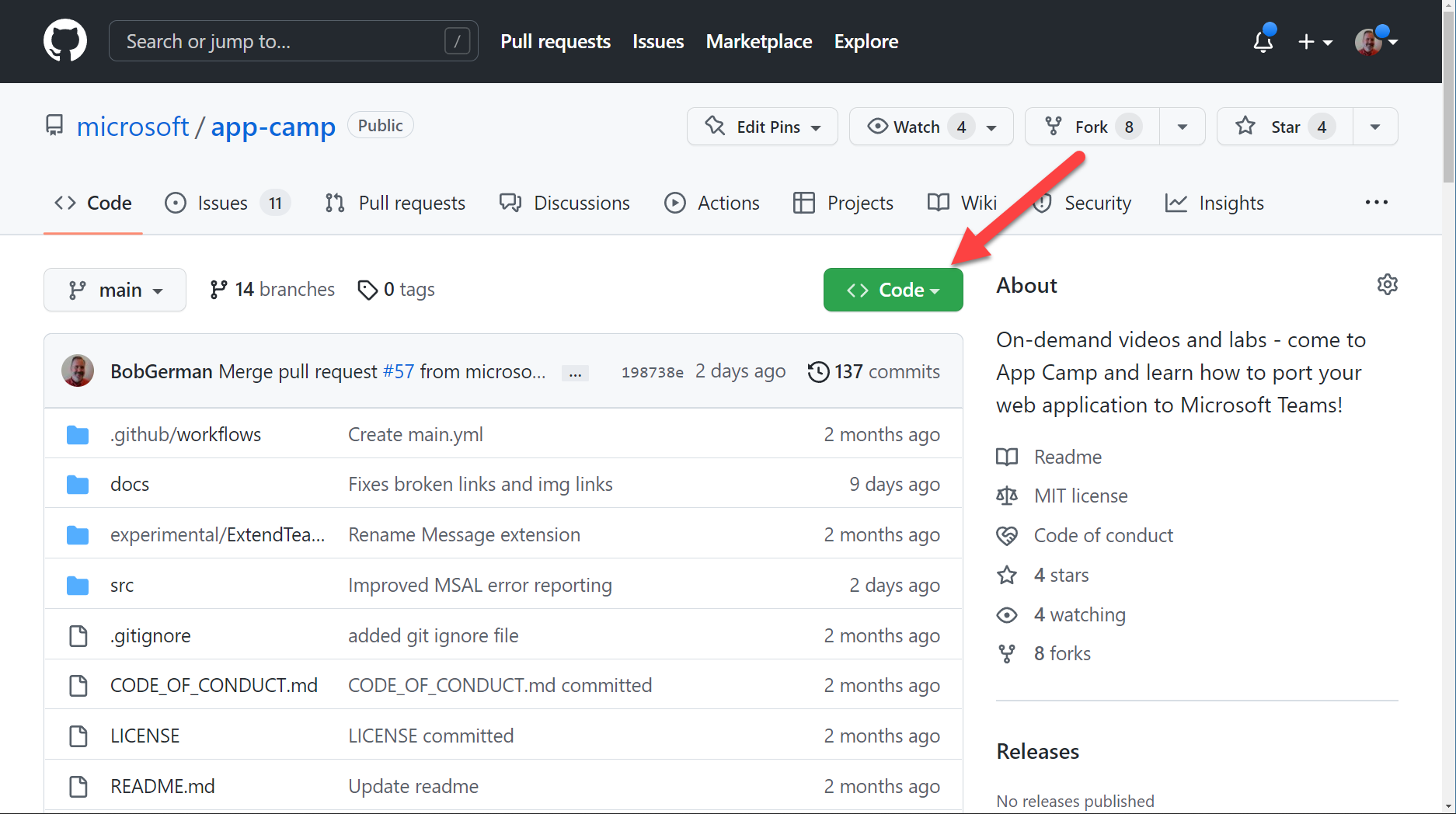Open the experimental/ExtendTea... folder

tap(218, 534)
